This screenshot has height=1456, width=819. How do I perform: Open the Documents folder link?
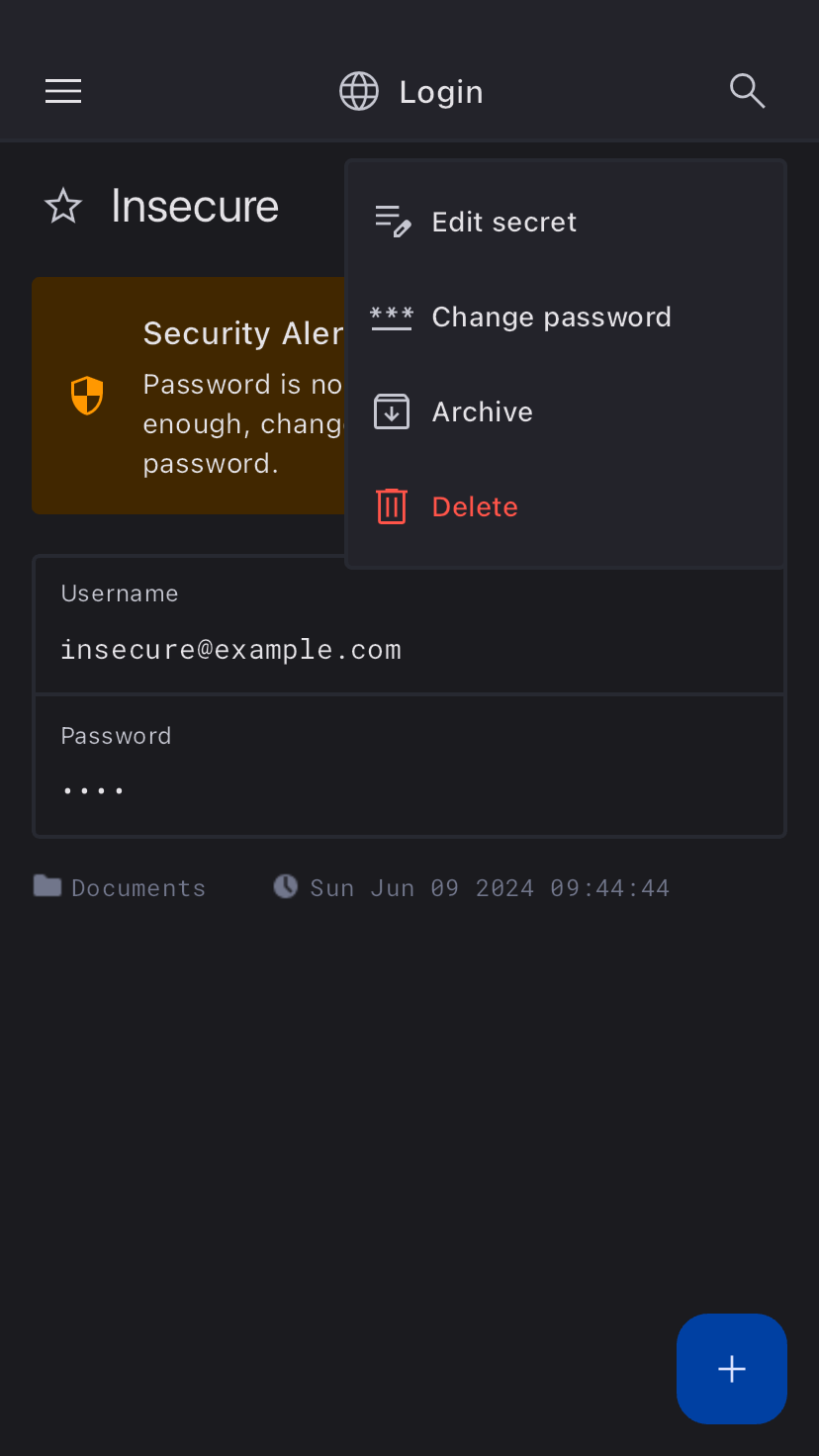coord(137,888)
